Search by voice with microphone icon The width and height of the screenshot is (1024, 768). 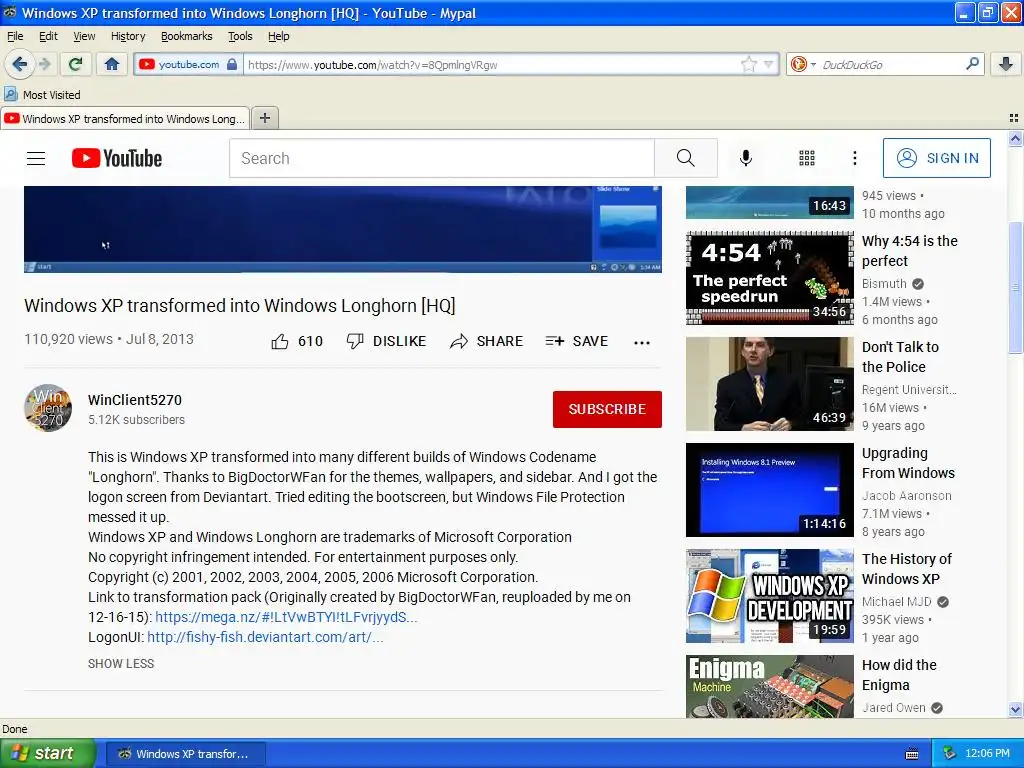(746, 158)
